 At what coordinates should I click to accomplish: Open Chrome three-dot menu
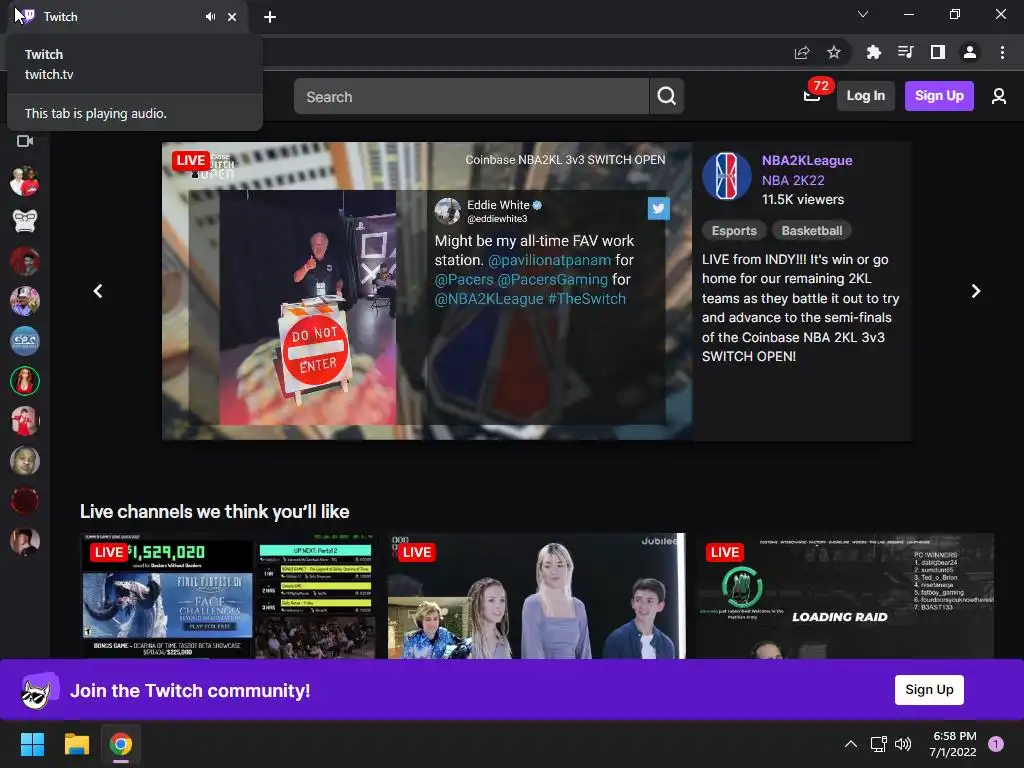[x=1002, y=52]
